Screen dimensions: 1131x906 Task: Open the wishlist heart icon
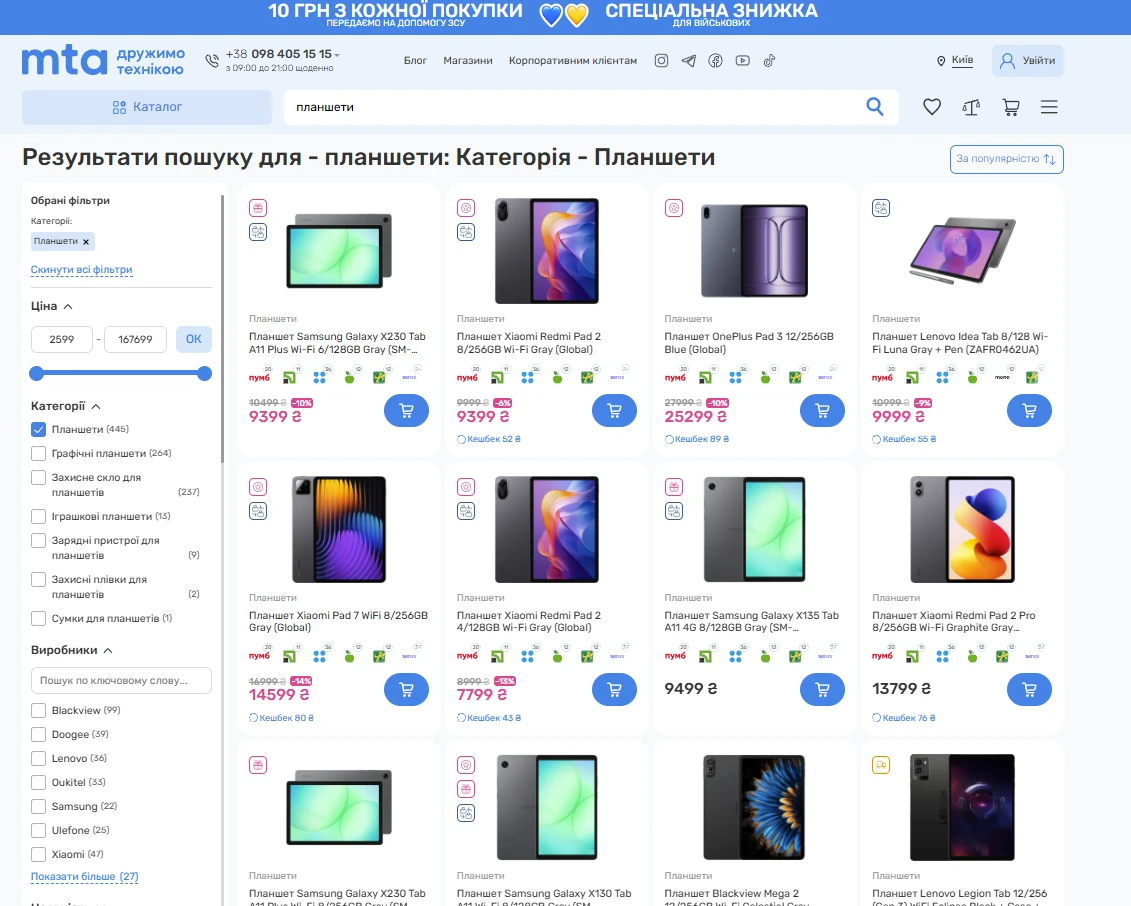(x=932, y=107)
